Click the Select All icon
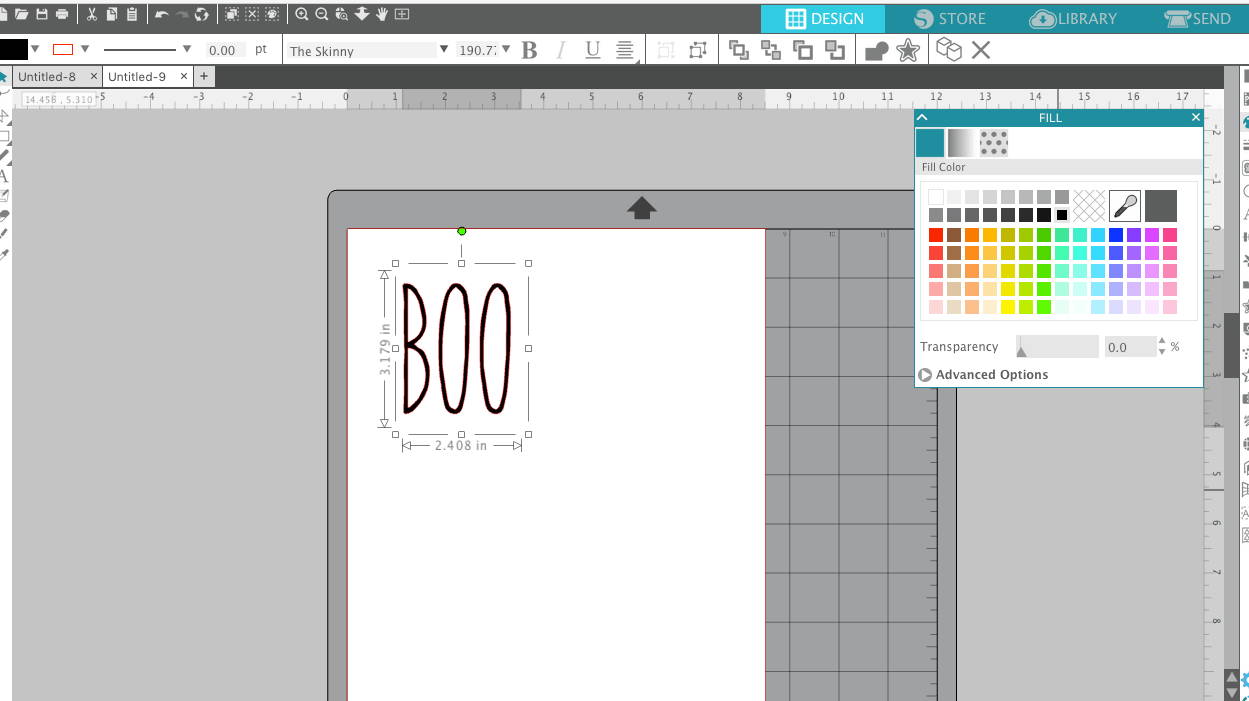1249x701 pixels. (x=232, y=15)
